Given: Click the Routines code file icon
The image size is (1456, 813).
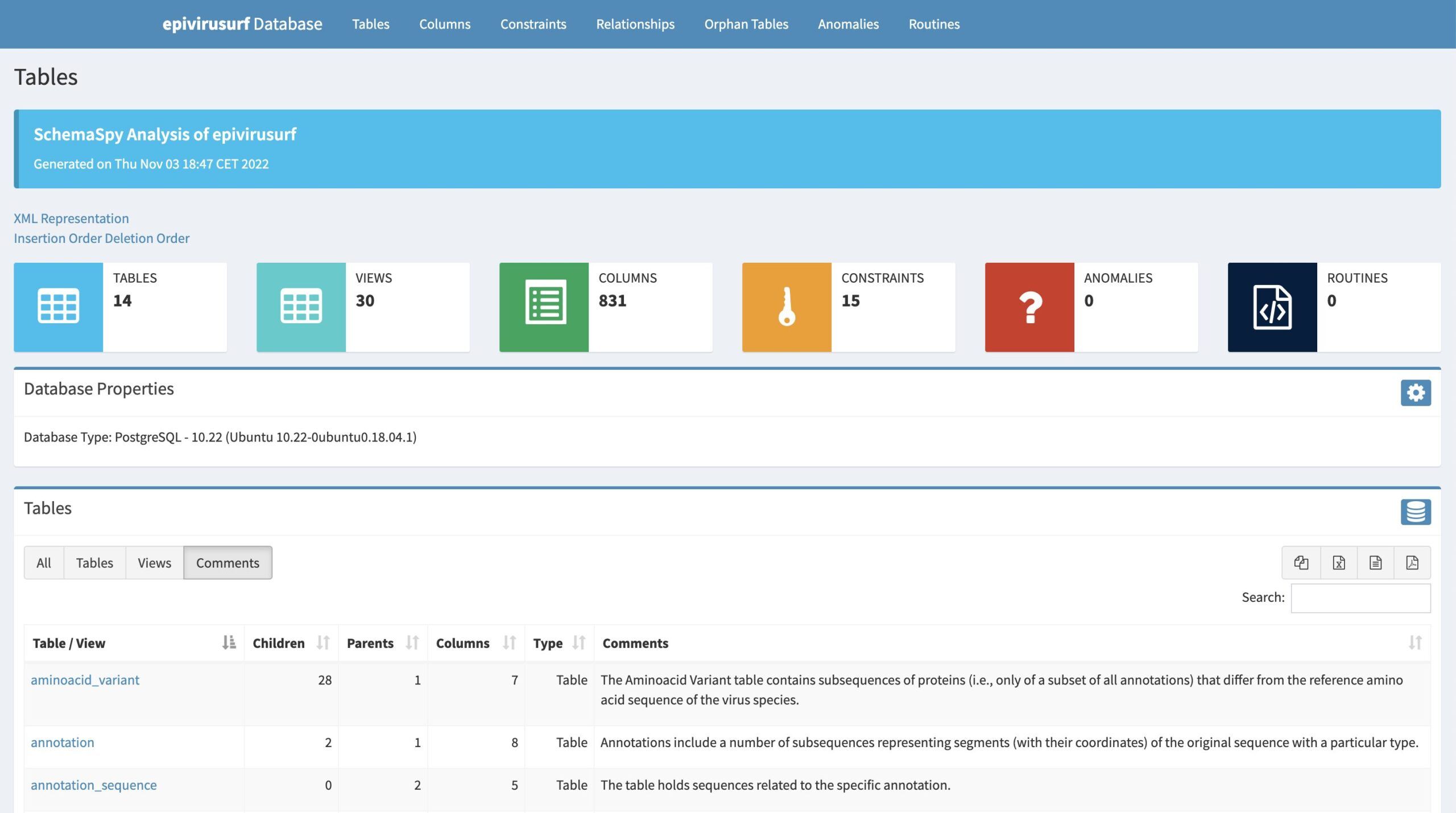Looking at the screenshot, I should [1272, 307].
